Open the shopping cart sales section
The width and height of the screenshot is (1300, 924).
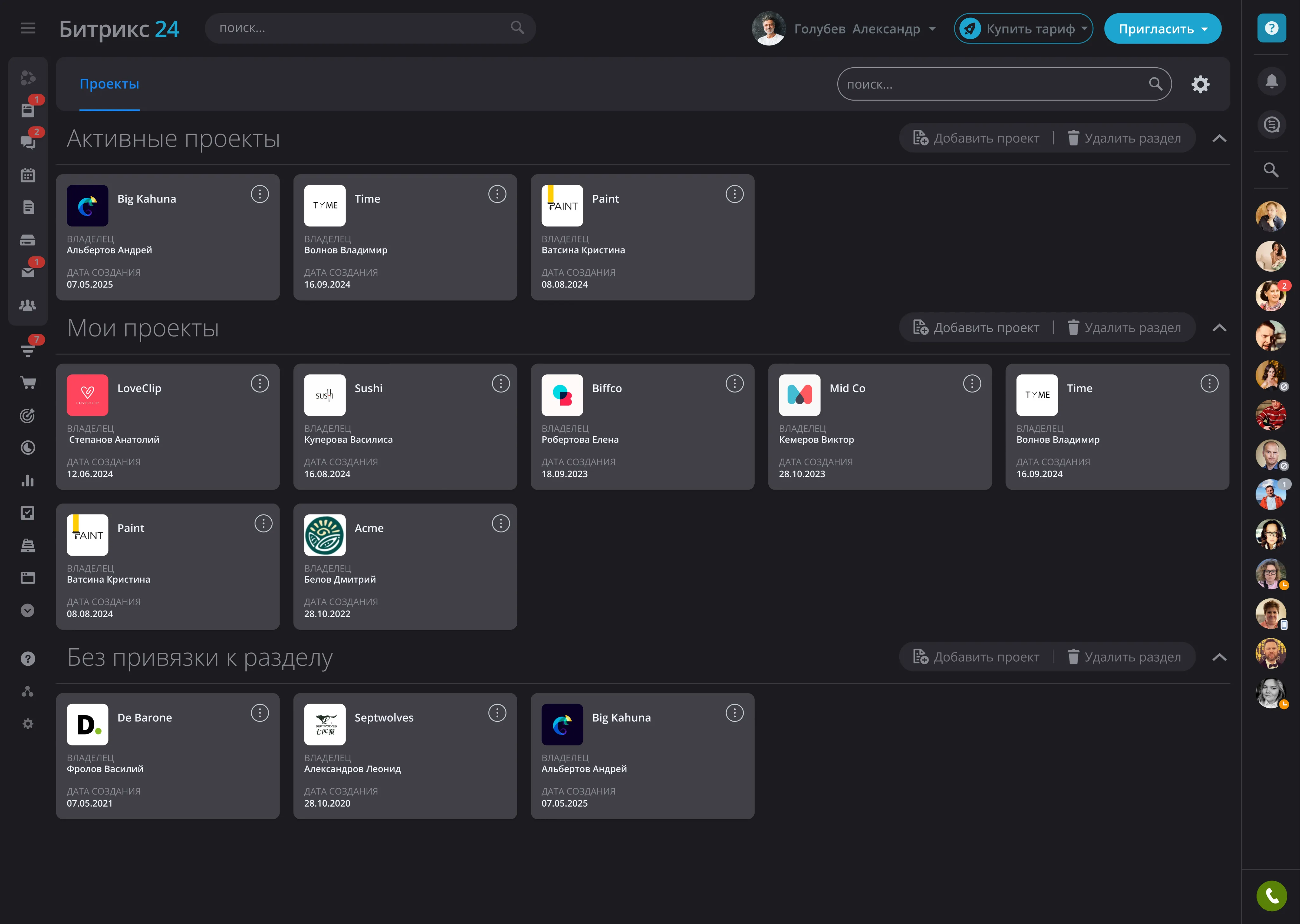pos(28,382)
